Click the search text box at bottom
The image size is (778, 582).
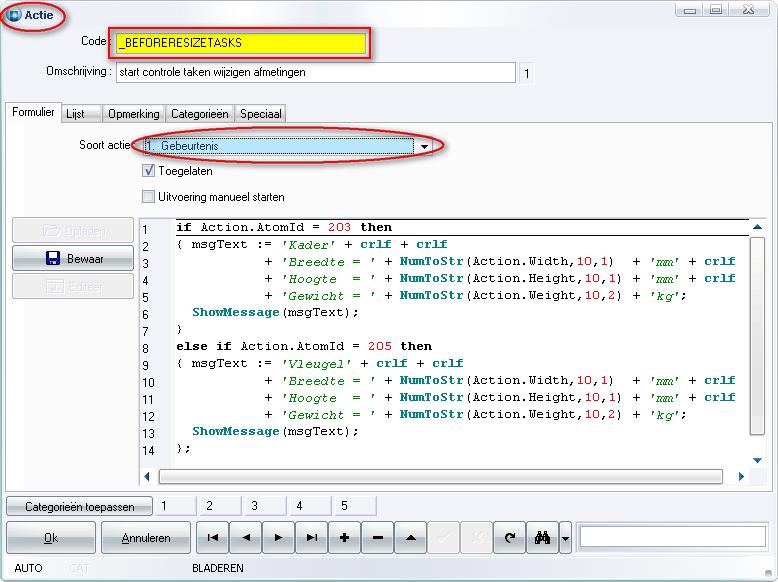672,537
